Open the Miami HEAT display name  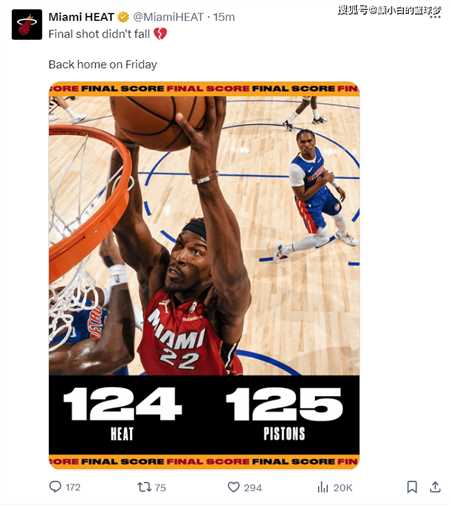(81, 17)
